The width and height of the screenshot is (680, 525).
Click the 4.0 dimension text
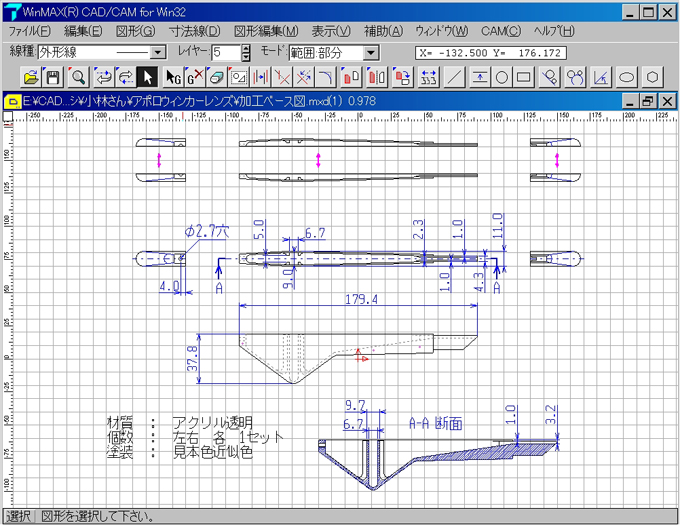(x=169, y=286)
